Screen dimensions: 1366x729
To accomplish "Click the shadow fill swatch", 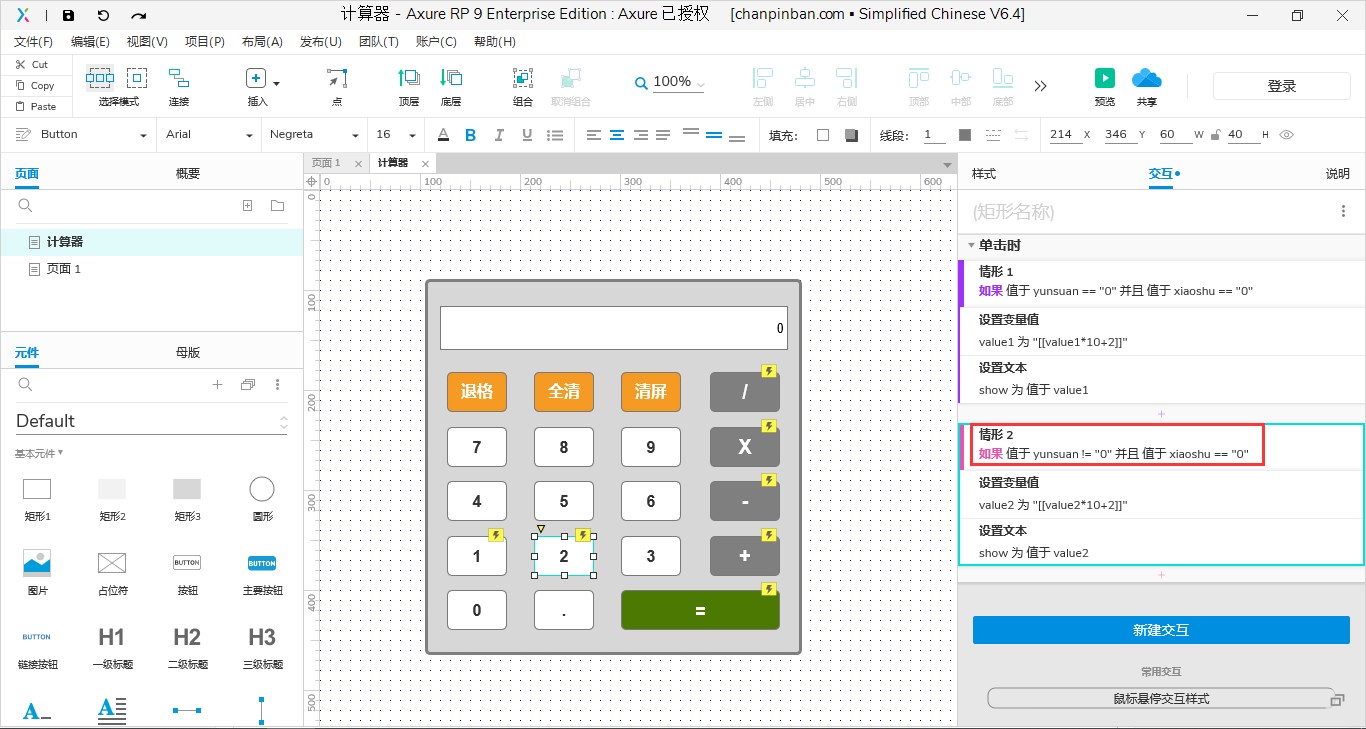I will [852, 135].
